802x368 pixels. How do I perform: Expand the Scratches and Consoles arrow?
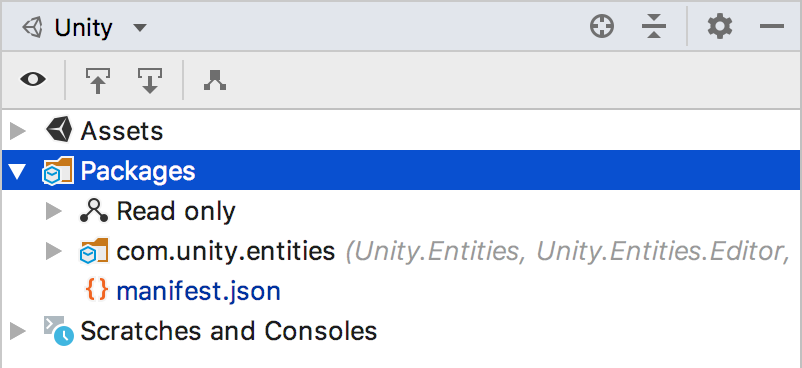click(x=18, y=331)
